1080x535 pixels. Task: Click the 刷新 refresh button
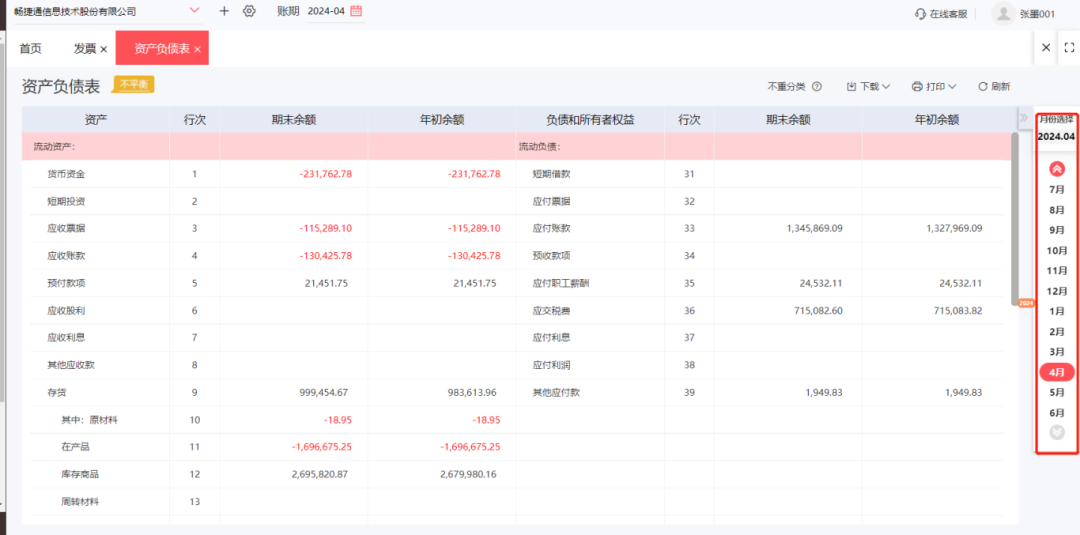point(994,87)
